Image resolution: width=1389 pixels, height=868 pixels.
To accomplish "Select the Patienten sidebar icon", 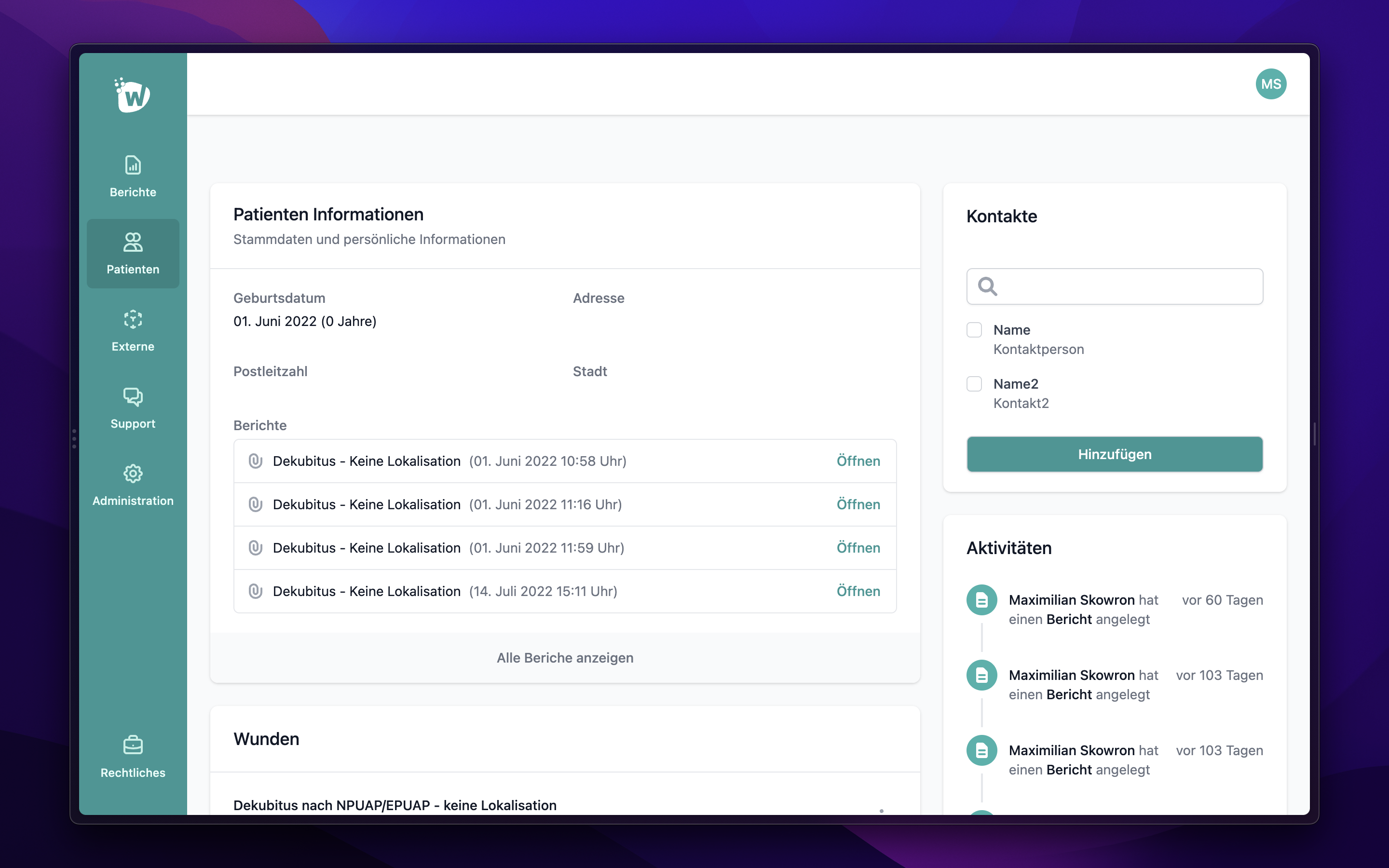I will (133, 242).
